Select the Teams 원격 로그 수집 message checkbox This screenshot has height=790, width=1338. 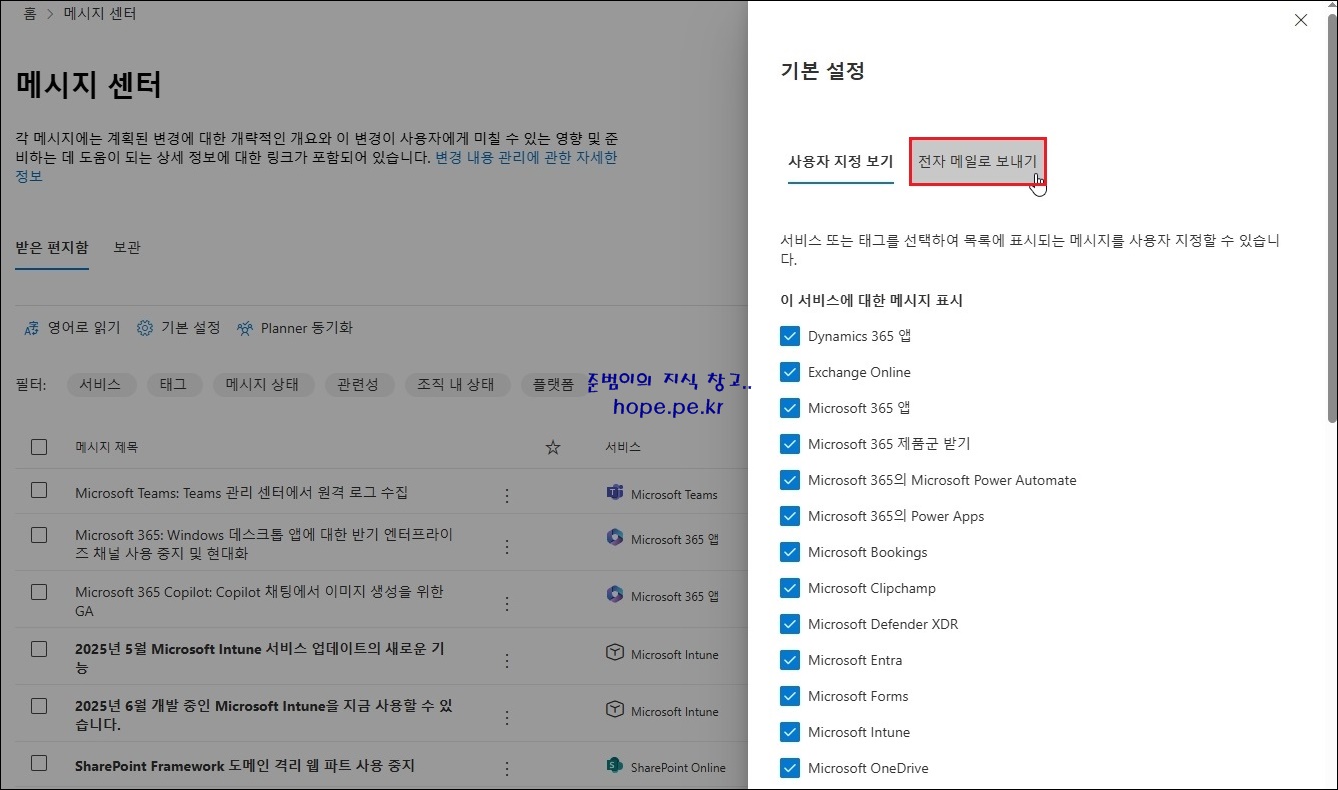tap(39, 490)
